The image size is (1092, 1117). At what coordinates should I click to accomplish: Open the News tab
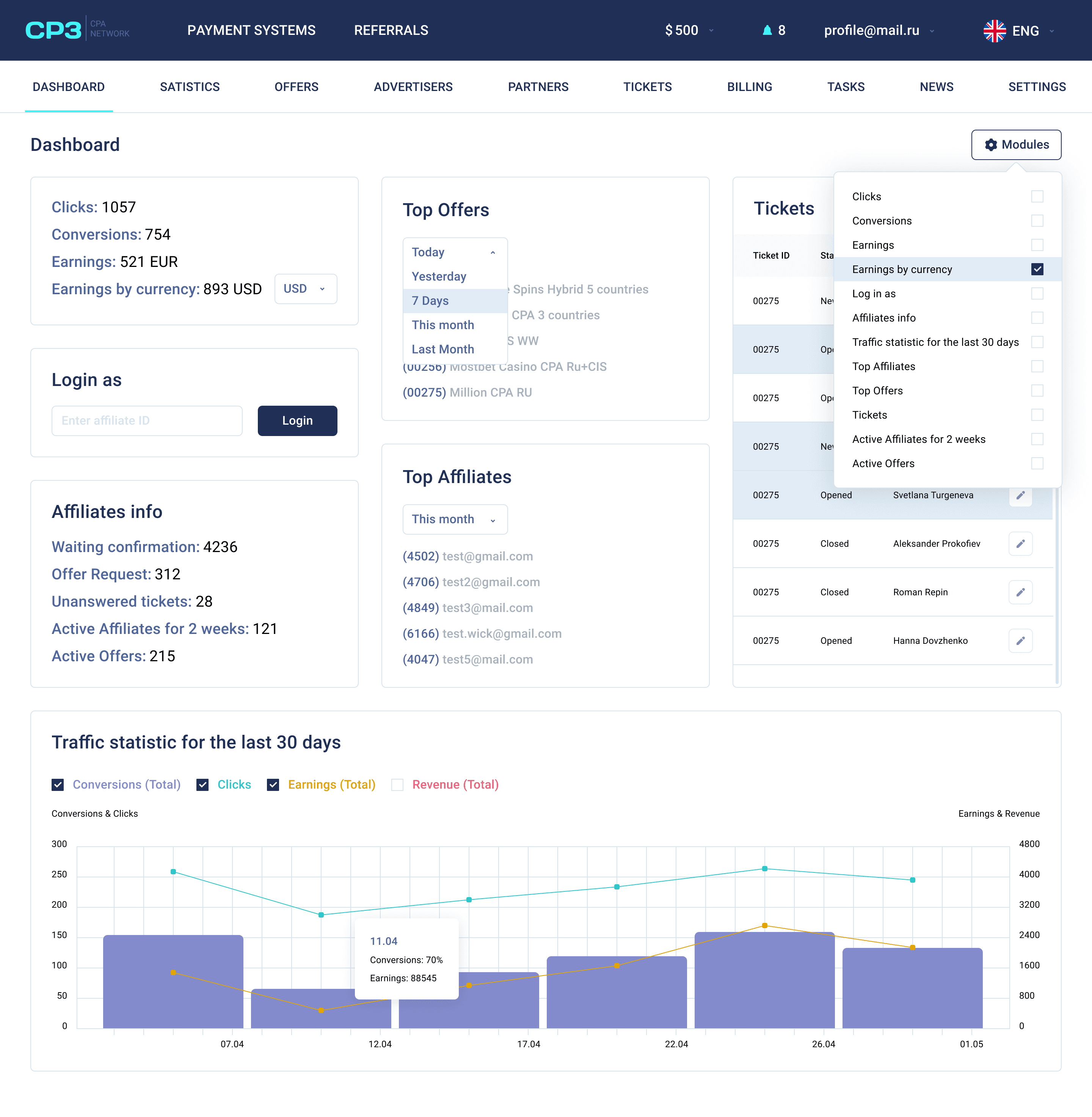[x=936, y=87]
